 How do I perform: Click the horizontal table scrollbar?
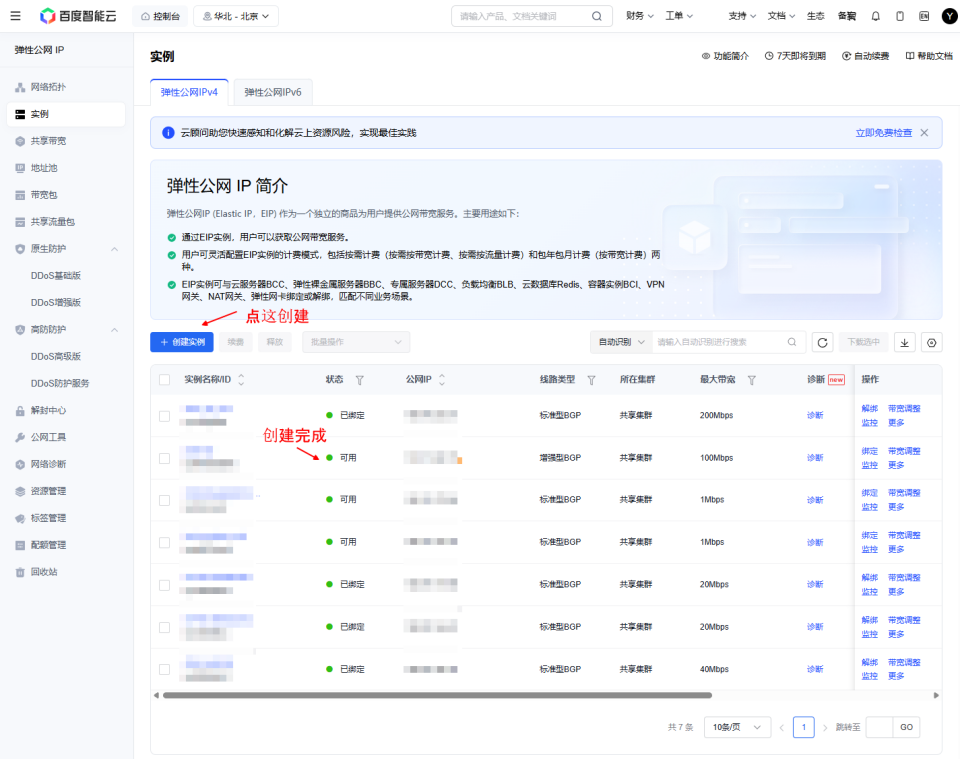click(x=437, y=695)
